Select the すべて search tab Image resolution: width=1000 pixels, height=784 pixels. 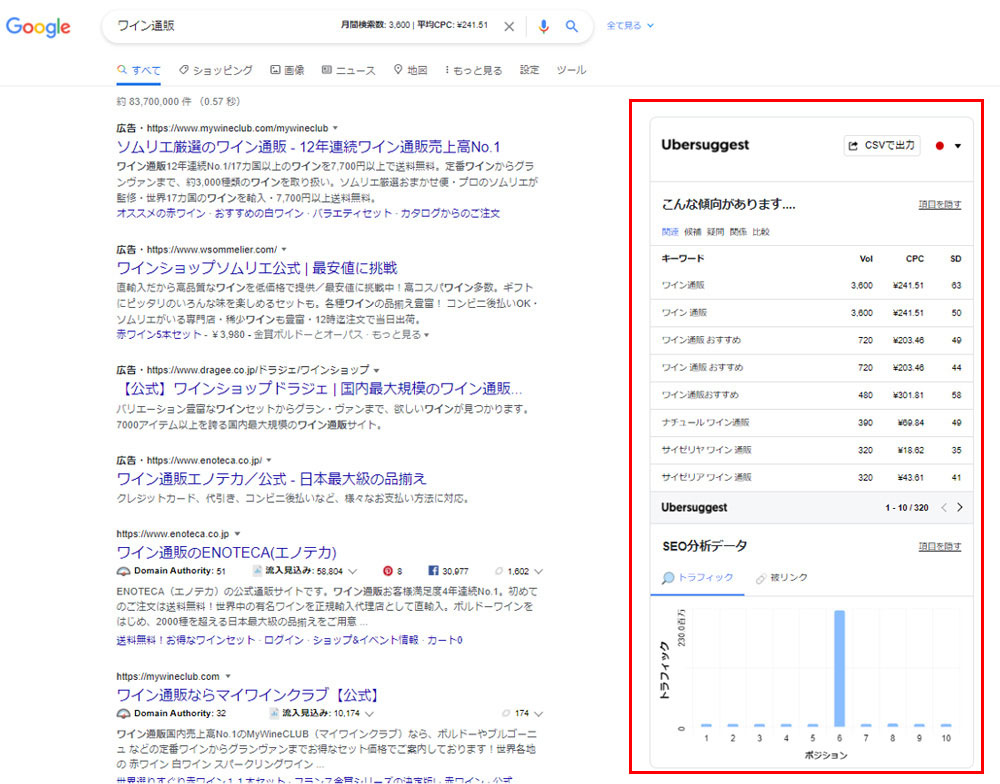pos(139,70)
